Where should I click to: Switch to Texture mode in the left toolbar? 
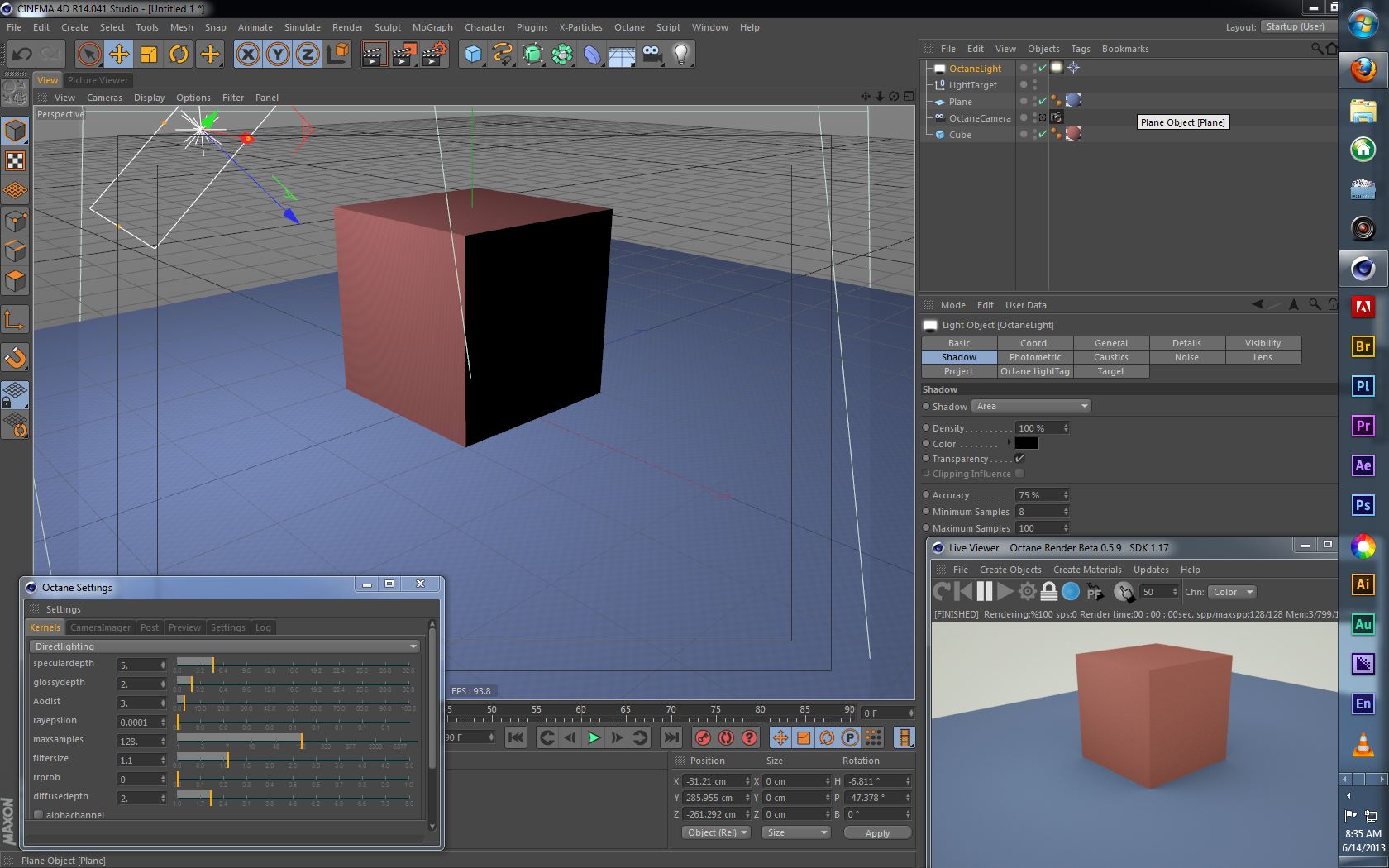pos(16,160)
